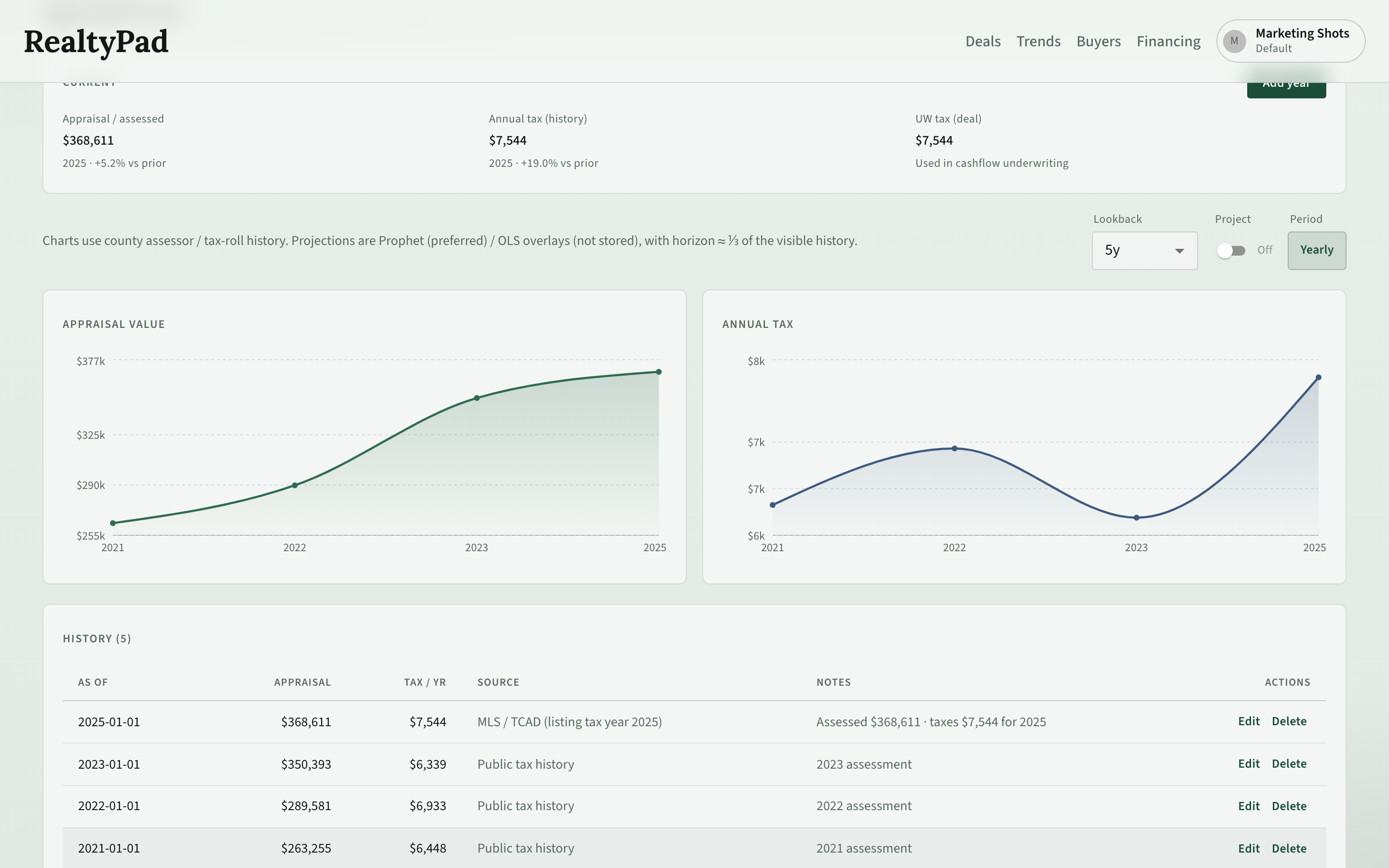Edit the 2021-01-01 history row
The image size is (1389, 868).
[x=1248, y=849]
